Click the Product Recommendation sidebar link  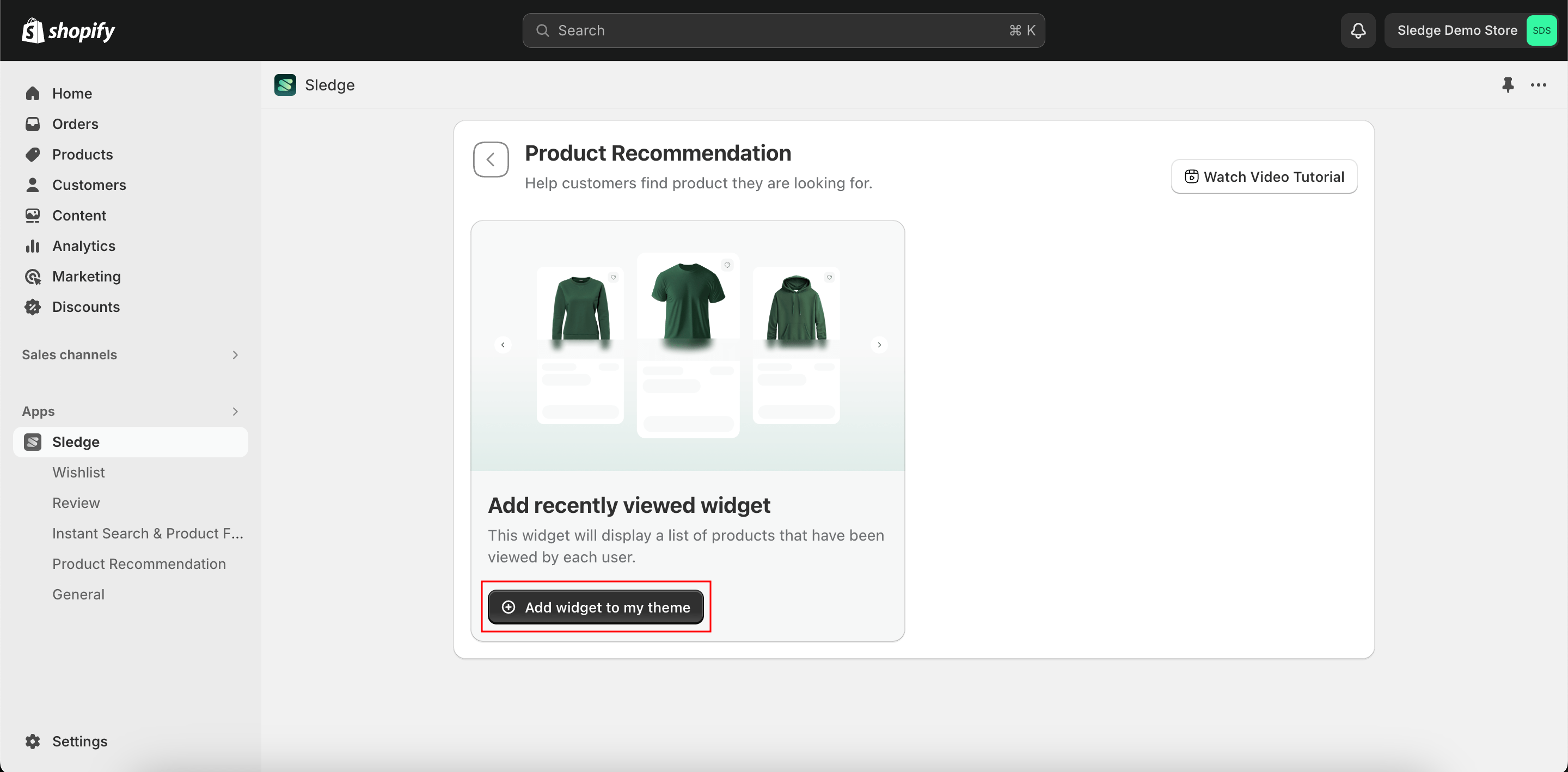pos(139,563)
